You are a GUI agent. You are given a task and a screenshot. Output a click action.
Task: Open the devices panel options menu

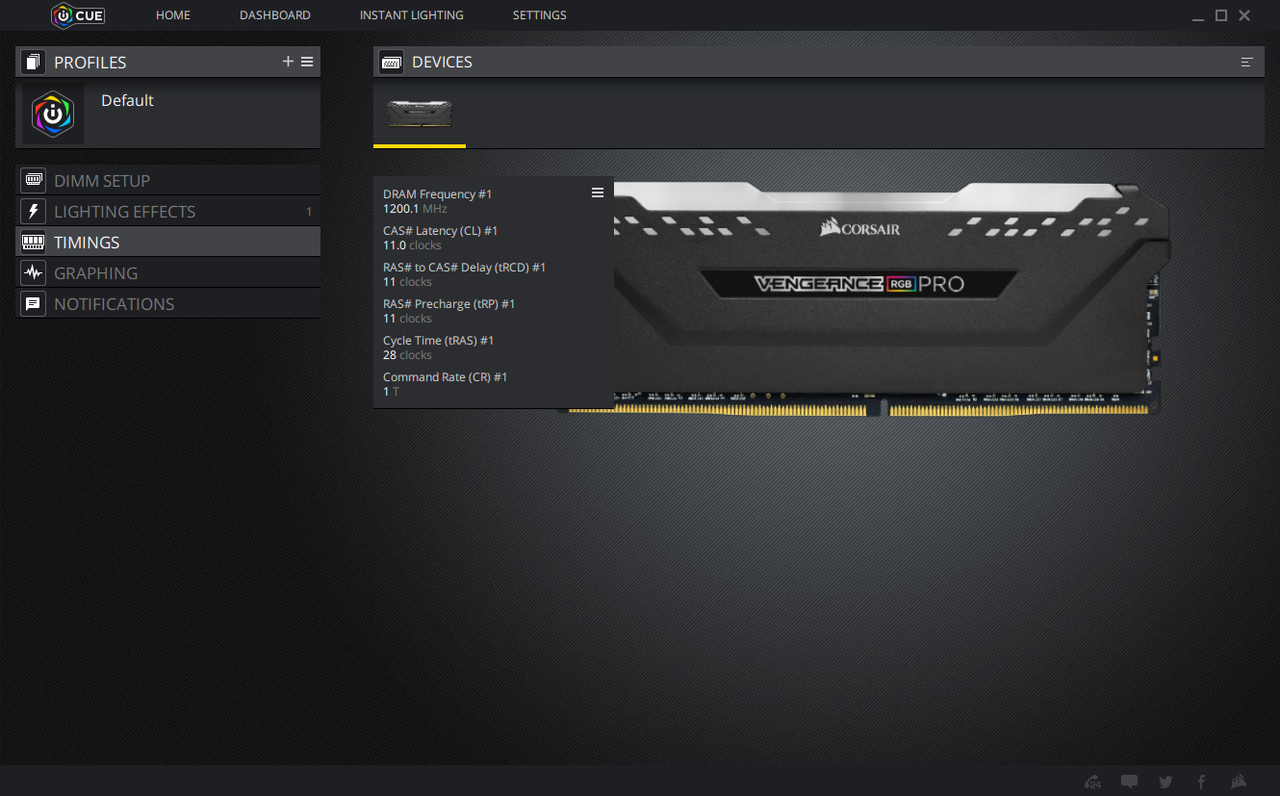coord(1247,62)
